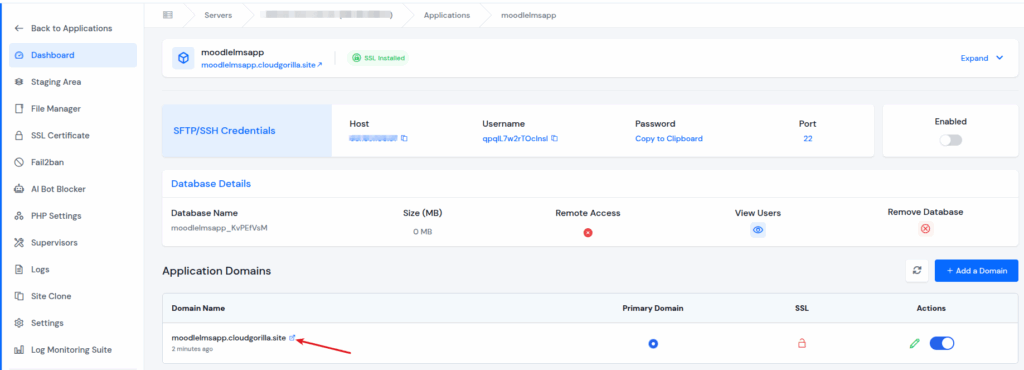This screenshot has width=1024, height=370.
Task: Edit domain with green pencil icon
Action: [915, 343]
